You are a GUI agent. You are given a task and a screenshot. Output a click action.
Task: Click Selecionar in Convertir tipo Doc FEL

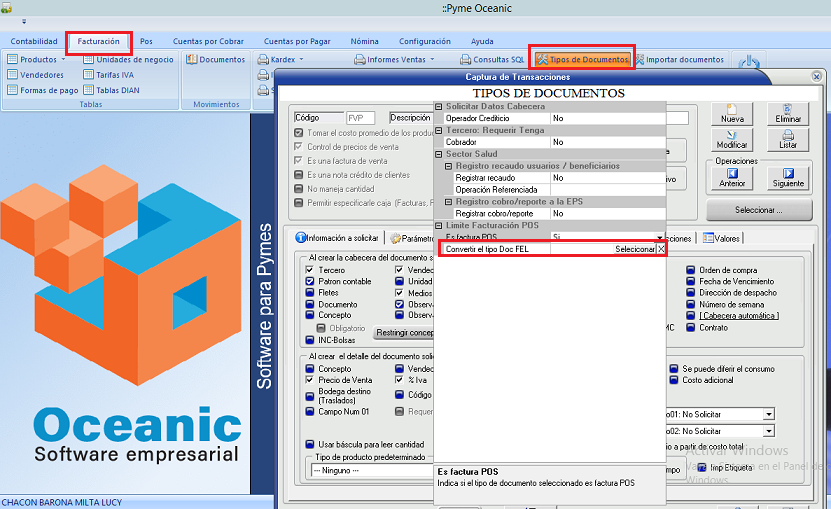pyautogui.click(x=634, y=249)
